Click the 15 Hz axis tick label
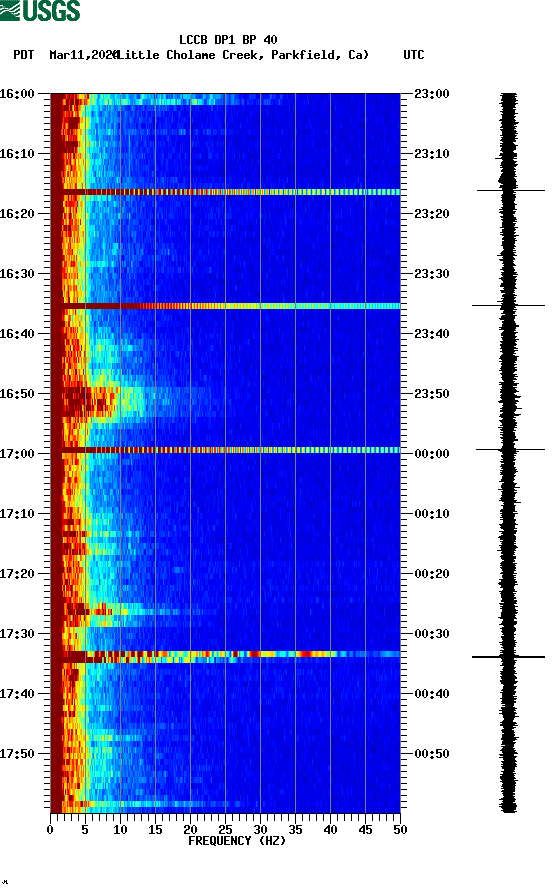Viewport: 552px width, 893px height. point(155,830)
